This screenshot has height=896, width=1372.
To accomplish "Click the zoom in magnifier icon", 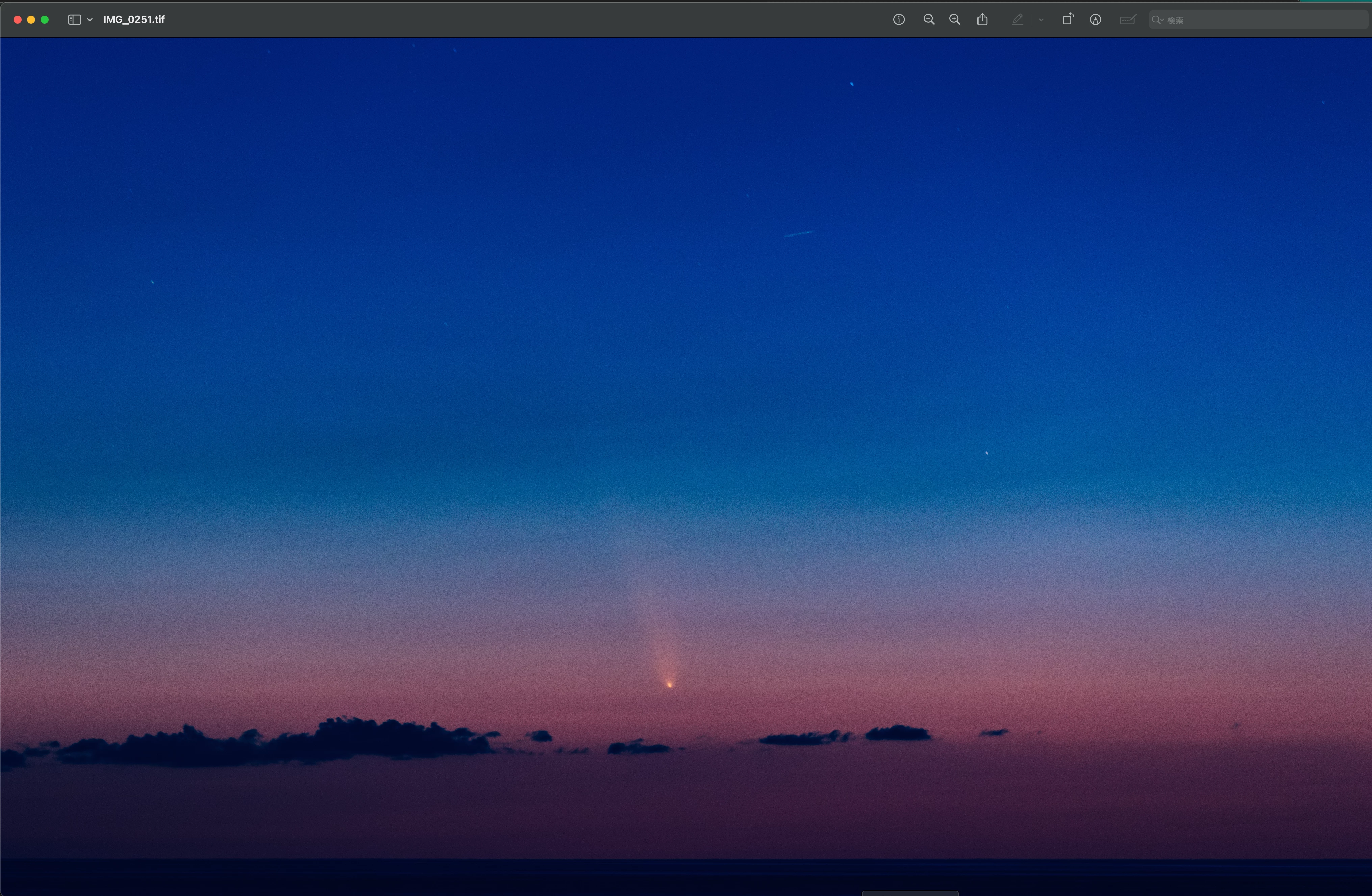I will coord(955,20).
